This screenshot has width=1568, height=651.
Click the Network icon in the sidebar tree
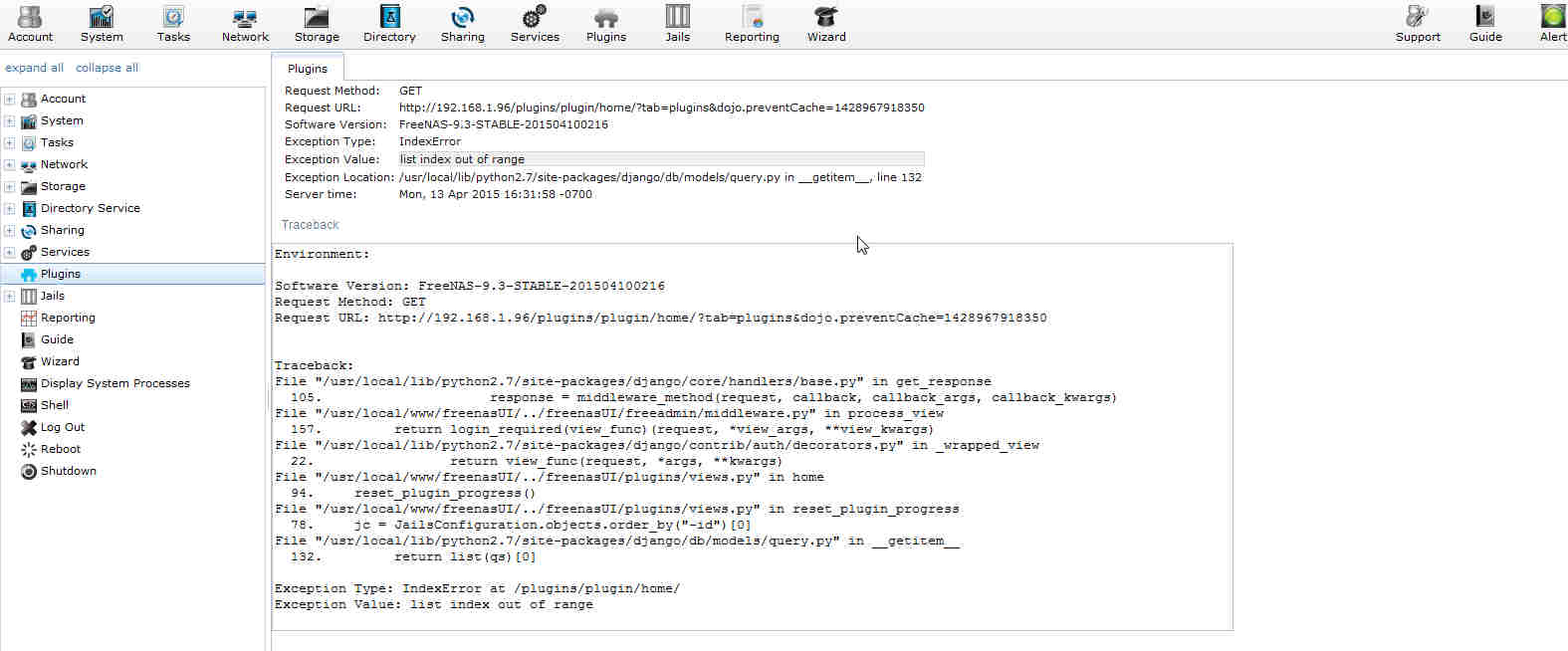pyautogui.click(x=29, y=165)
